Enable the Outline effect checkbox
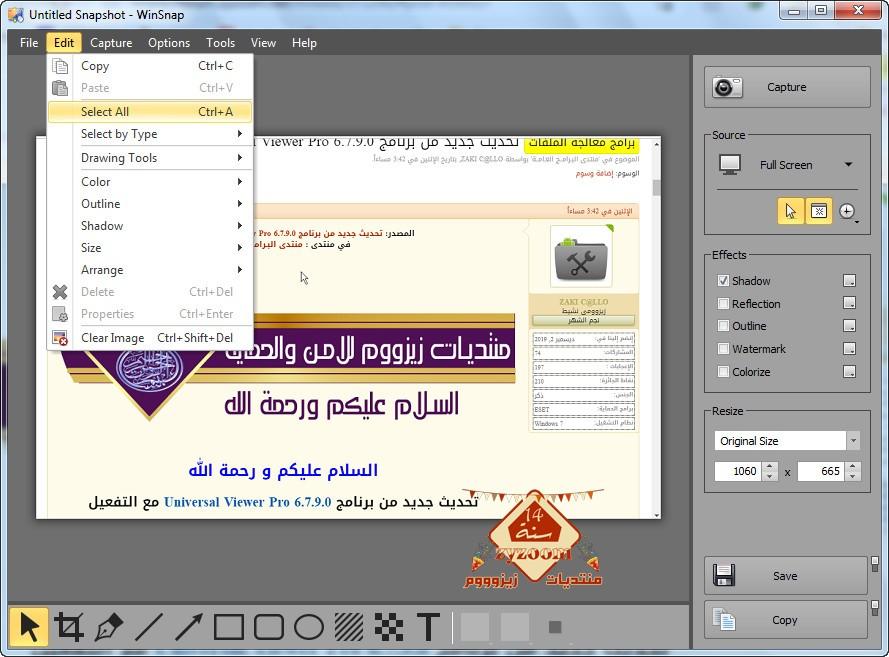The height and width of the screenshot is (657, 889). pos(723,326)
